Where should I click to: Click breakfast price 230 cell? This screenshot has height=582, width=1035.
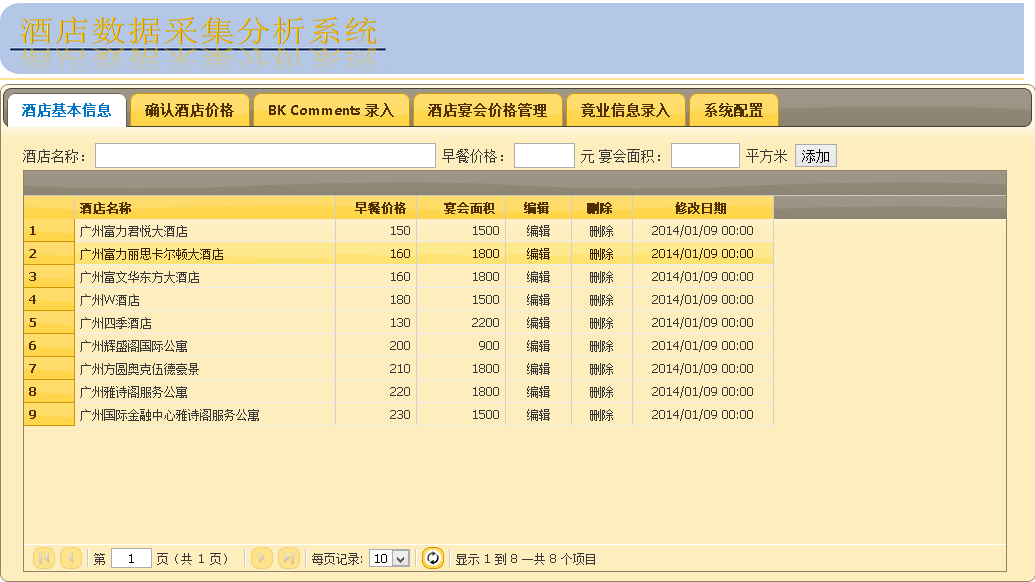pyautogui.click(x=376, y=415)
